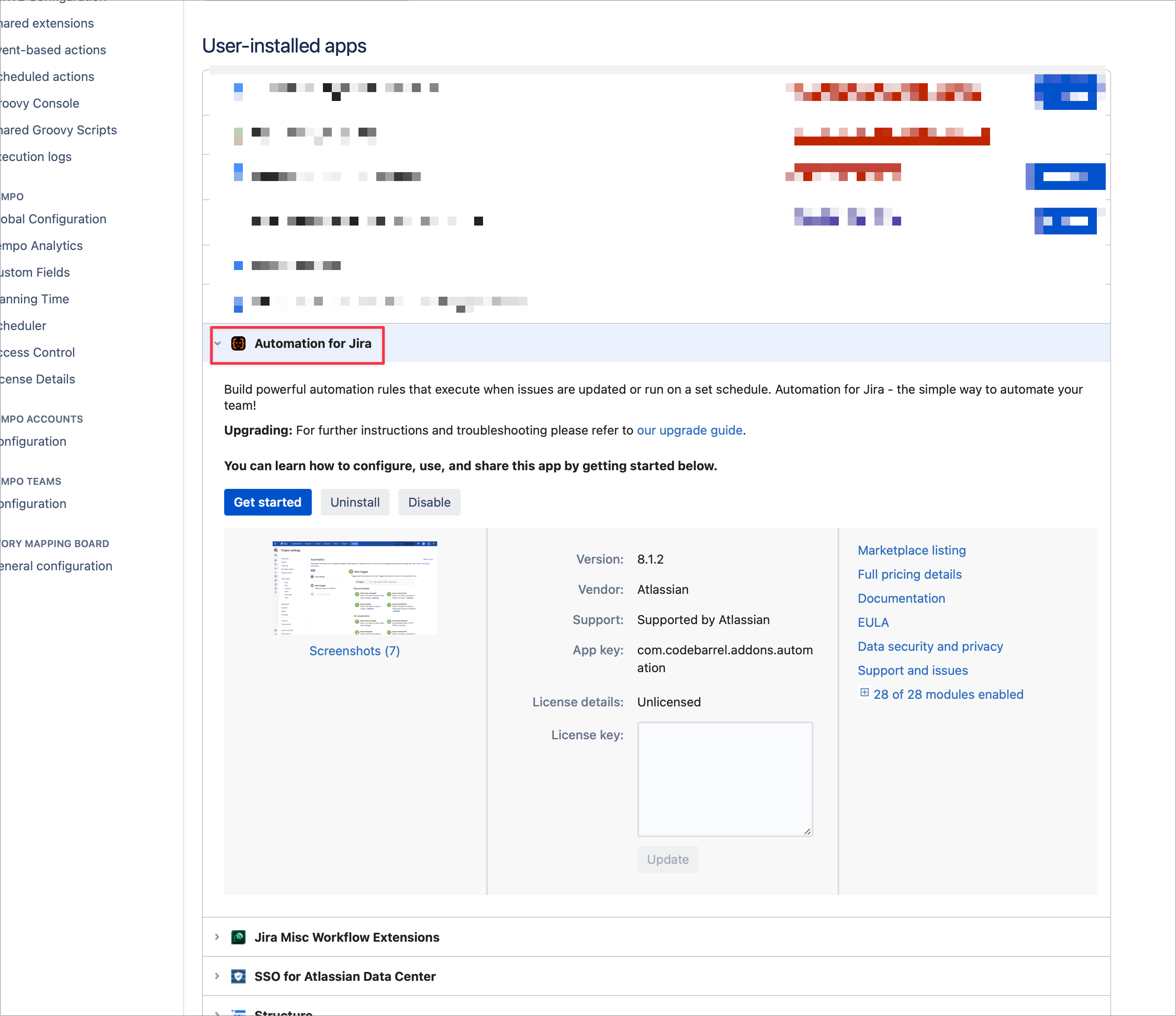The width and height of the screenshot is (1176, 1016).
Task: Open the Data security and privacy page
Action: tap(930, 646)
